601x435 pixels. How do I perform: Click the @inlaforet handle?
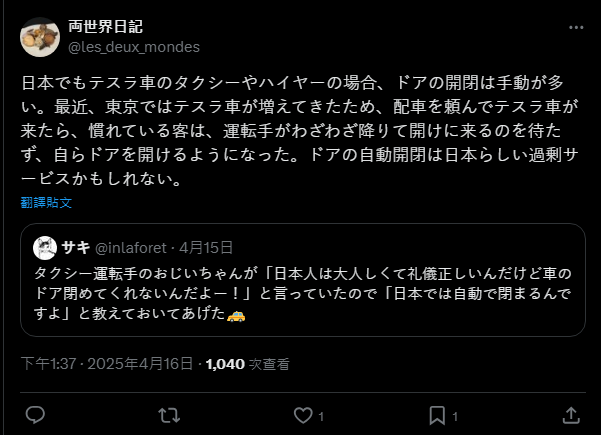134,248
